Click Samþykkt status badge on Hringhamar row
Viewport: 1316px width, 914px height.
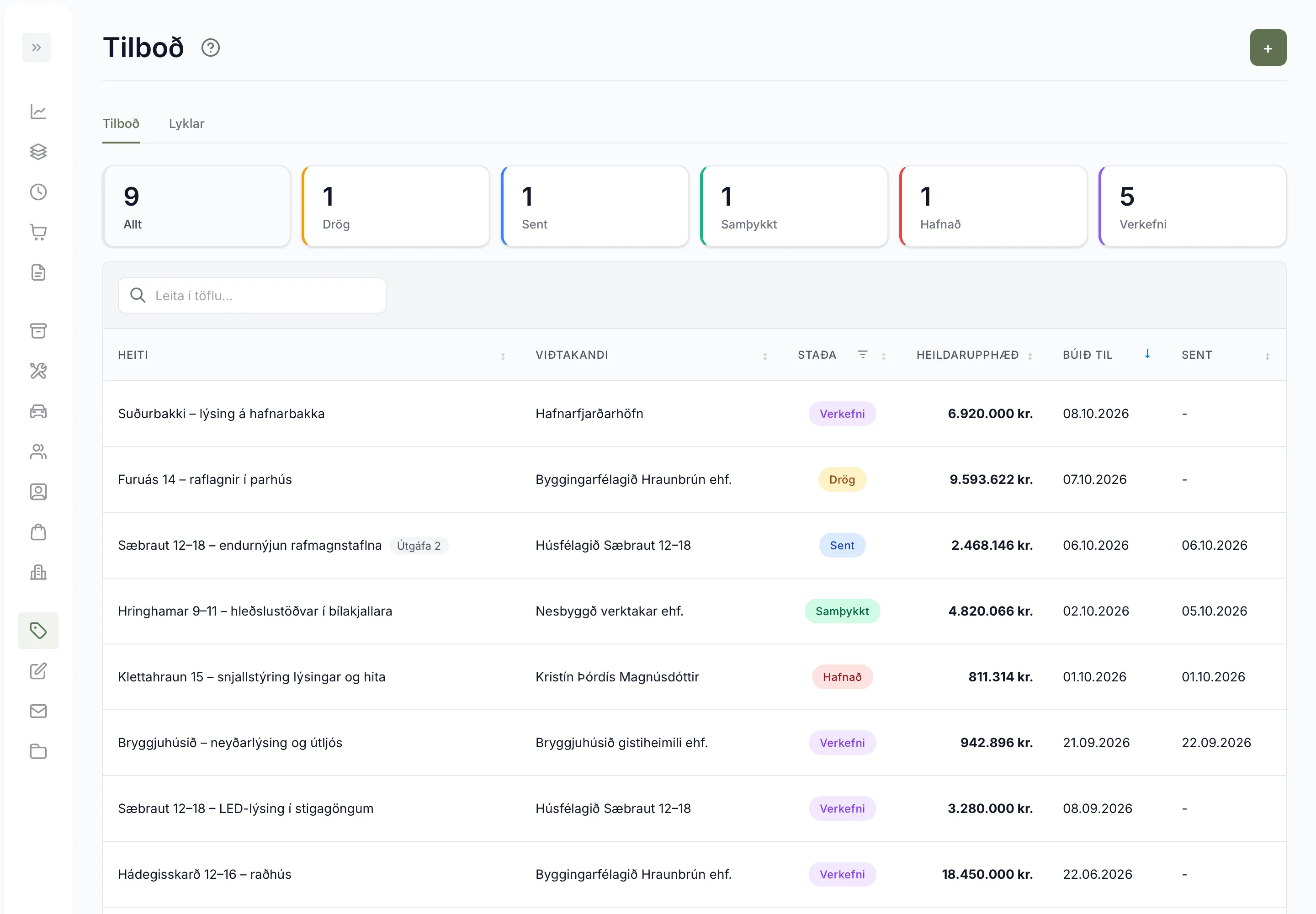coord(842,611)
